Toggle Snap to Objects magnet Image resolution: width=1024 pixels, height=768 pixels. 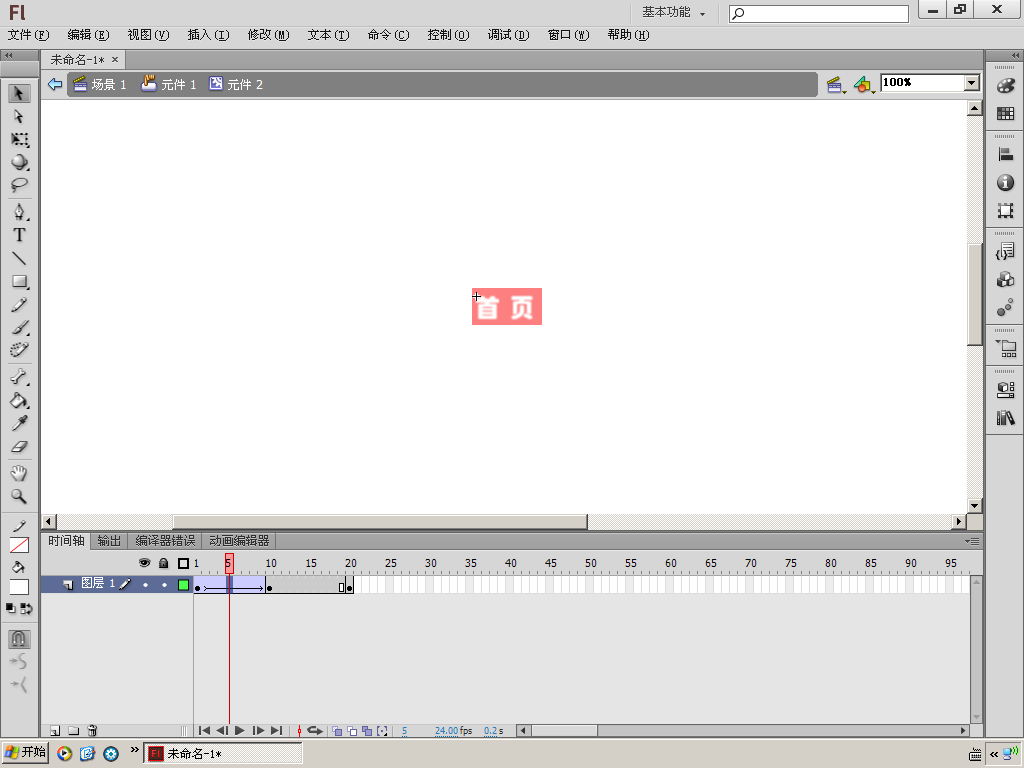click(x=19, y=639)
